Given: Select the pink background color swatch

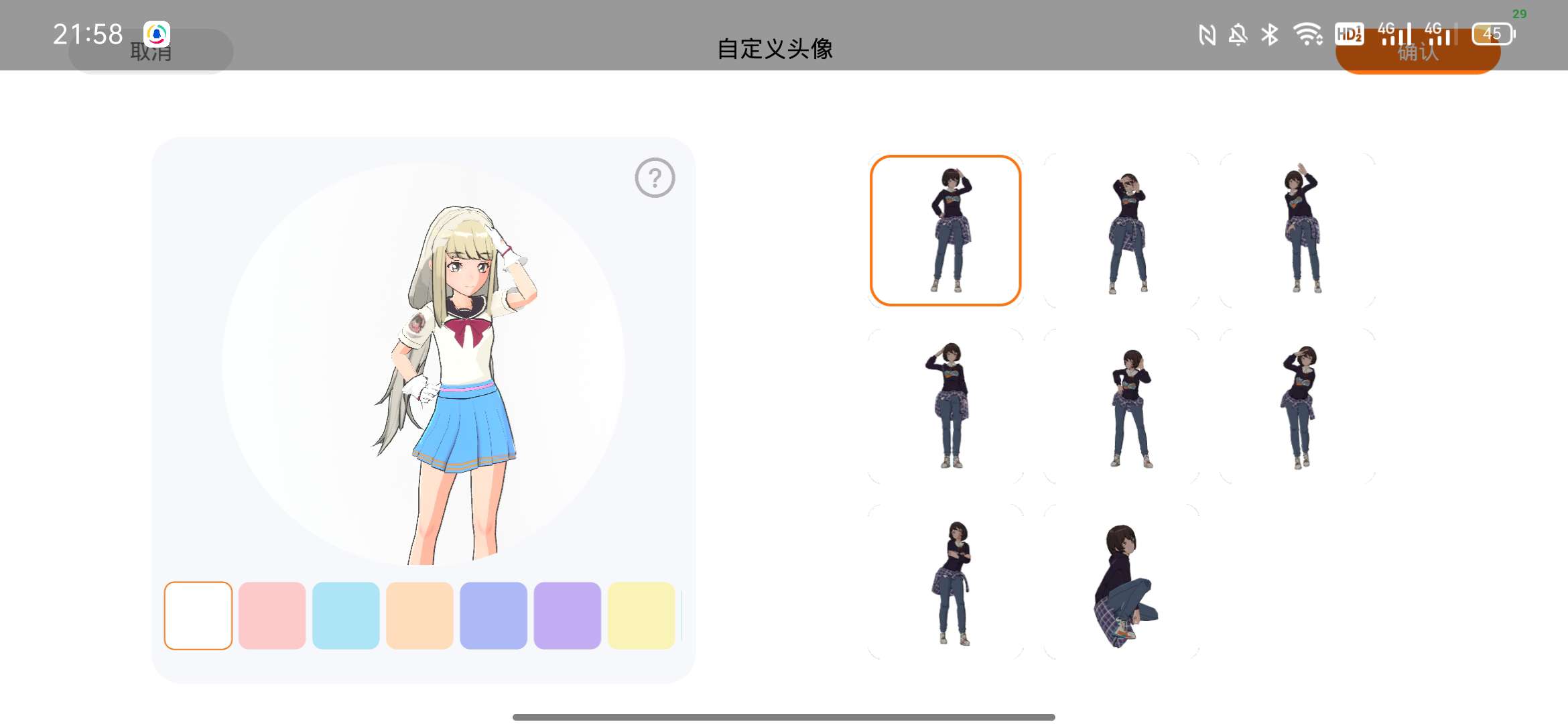Looking at the screenshot, I should 272,615.
